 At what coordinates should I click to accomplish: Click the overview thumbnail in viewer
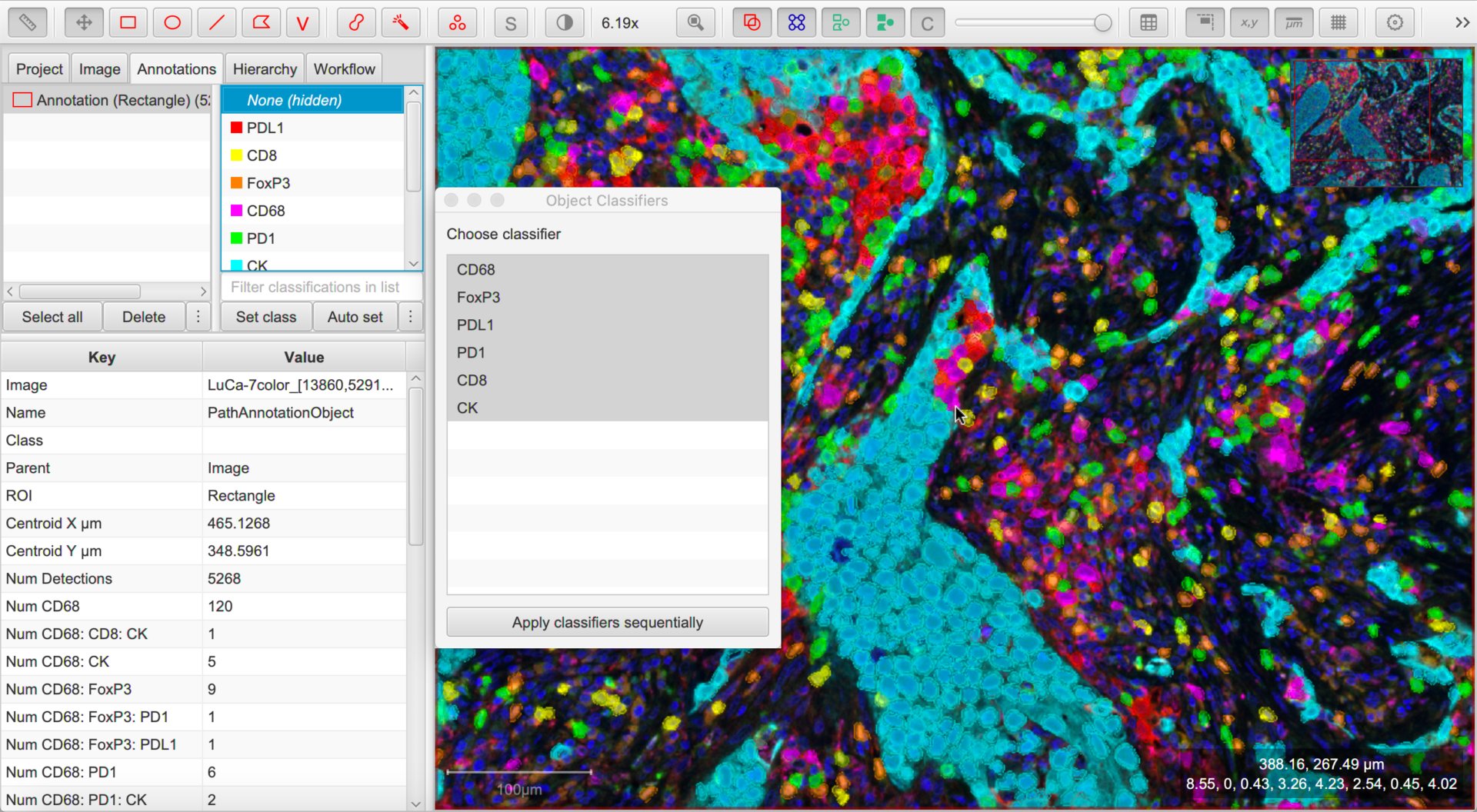(1376, 123)
